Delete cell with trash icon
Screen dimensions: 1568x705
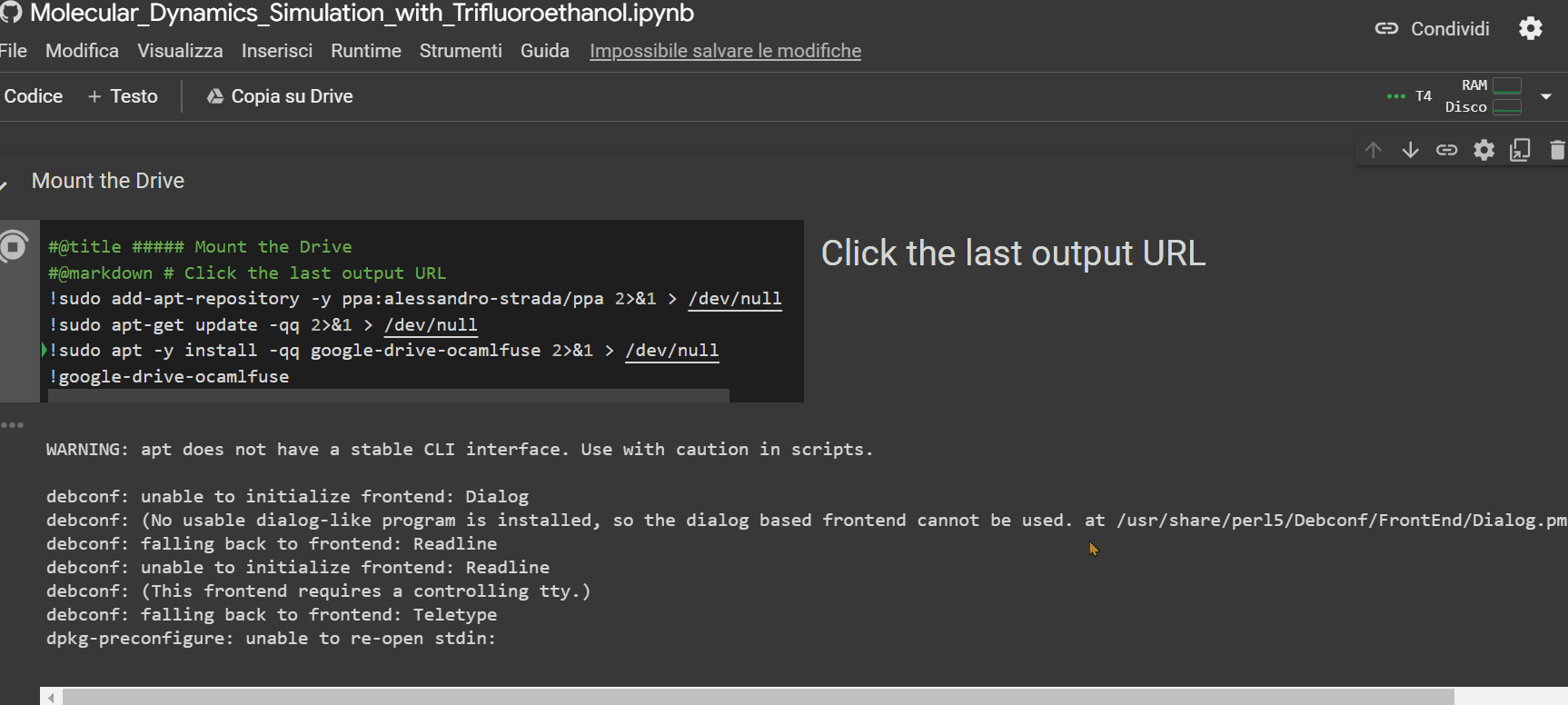(1557, 150)
